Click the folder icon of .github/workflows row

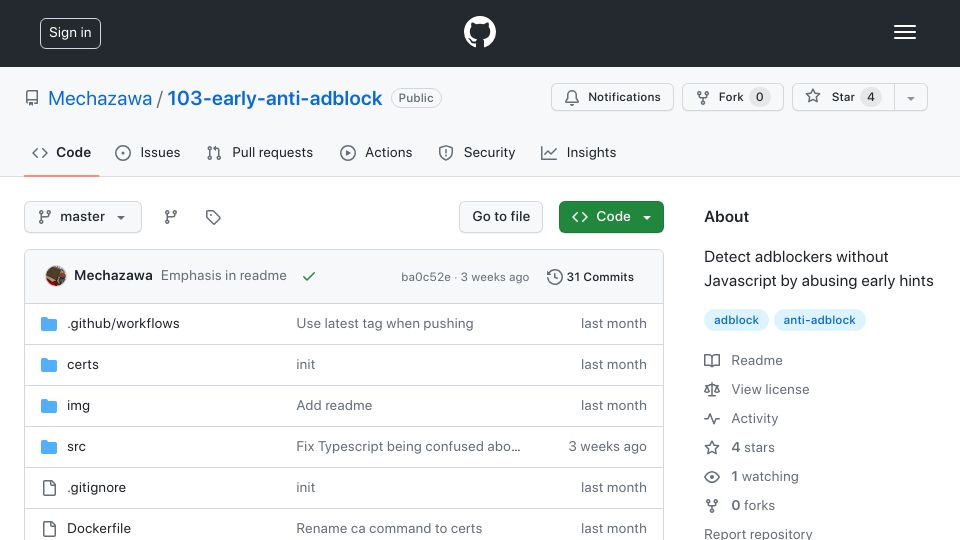[x=49, y=323]
